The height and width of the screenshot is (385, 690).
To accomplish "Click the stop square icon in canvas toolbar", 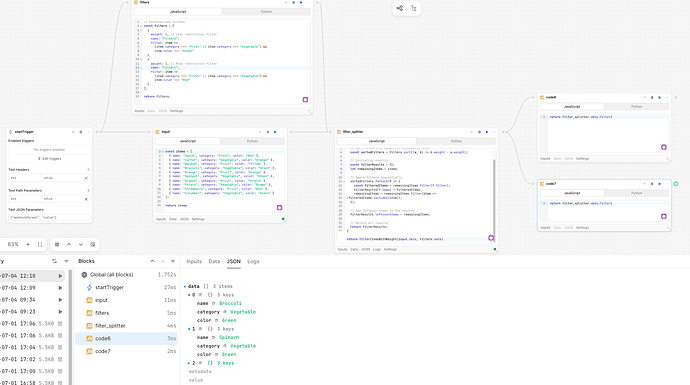I will [57, 244].
